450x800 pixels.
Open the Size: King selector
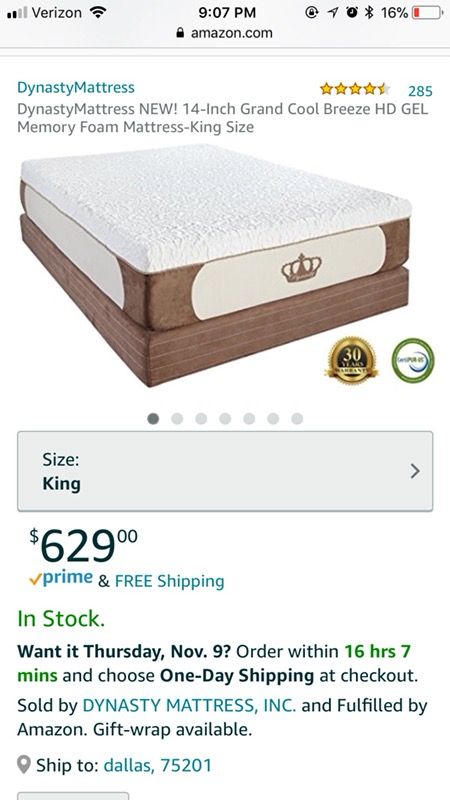pyautogui.click(x=225, y=471)
